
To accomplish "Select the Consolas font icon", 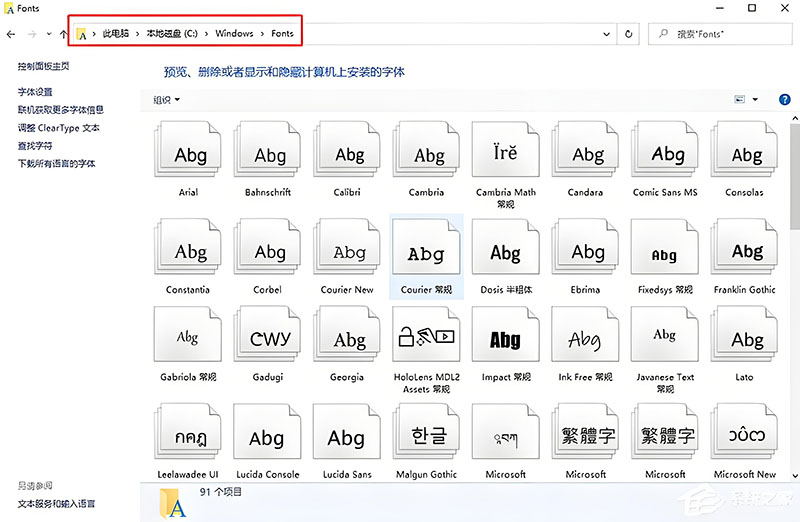I will click(x=744, y=149).
